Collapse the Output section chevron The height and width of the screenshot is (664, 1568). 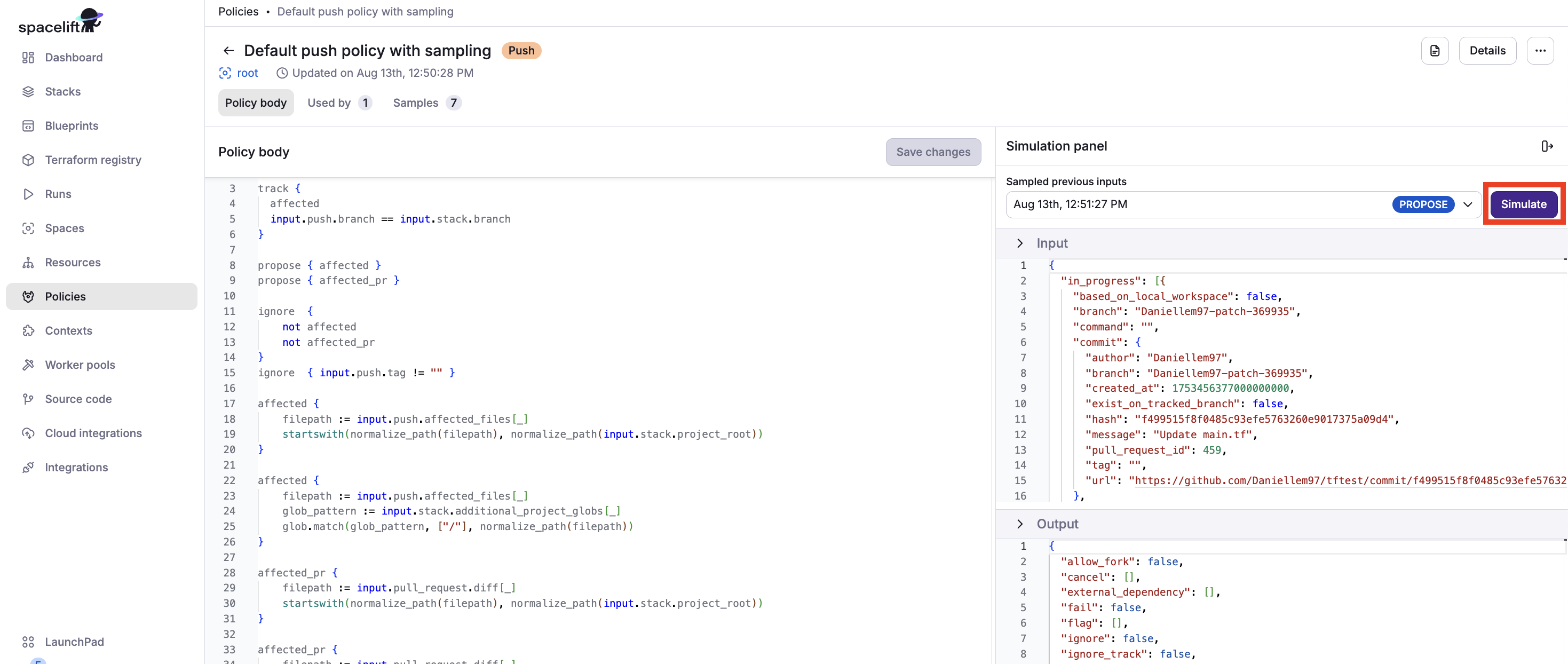click(x=1020, y=524)
